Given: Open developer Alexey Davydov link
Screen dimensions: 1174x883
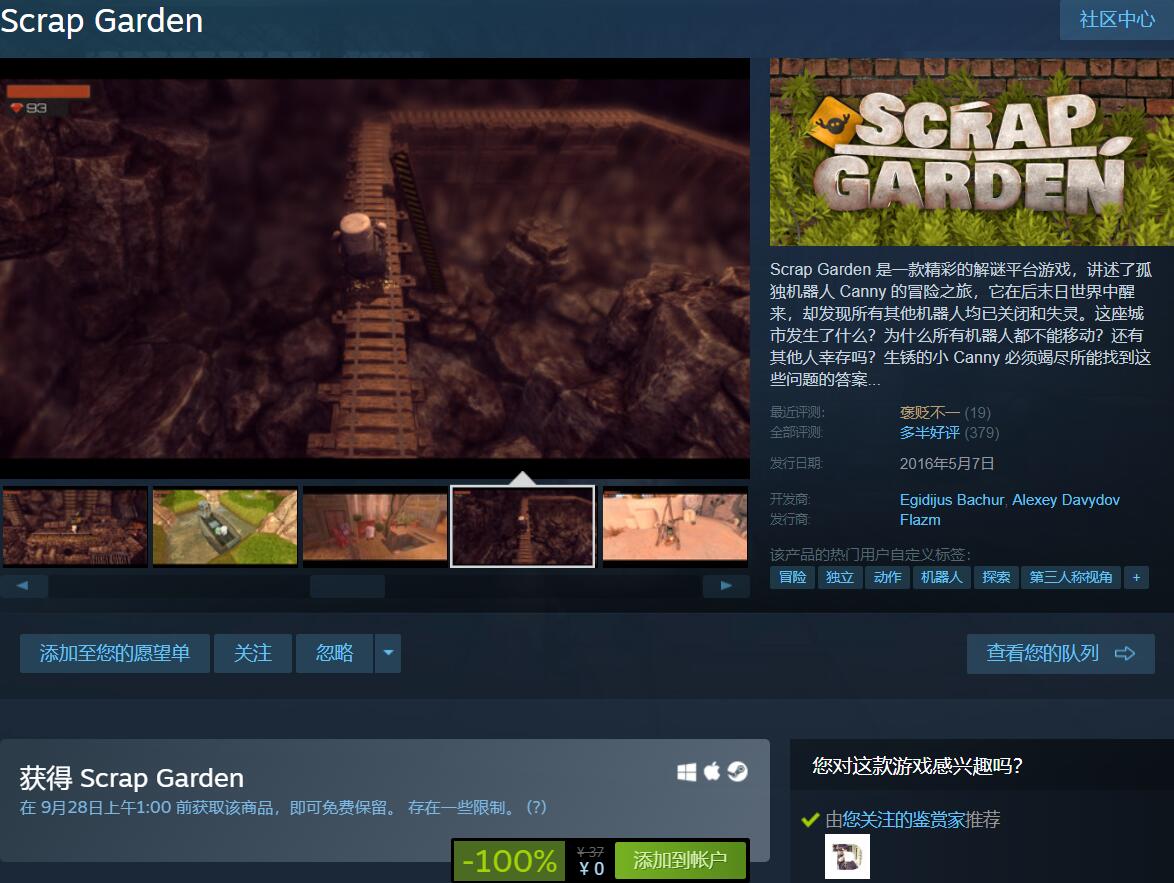Looking at the screenshot, I should (1066, 500).
